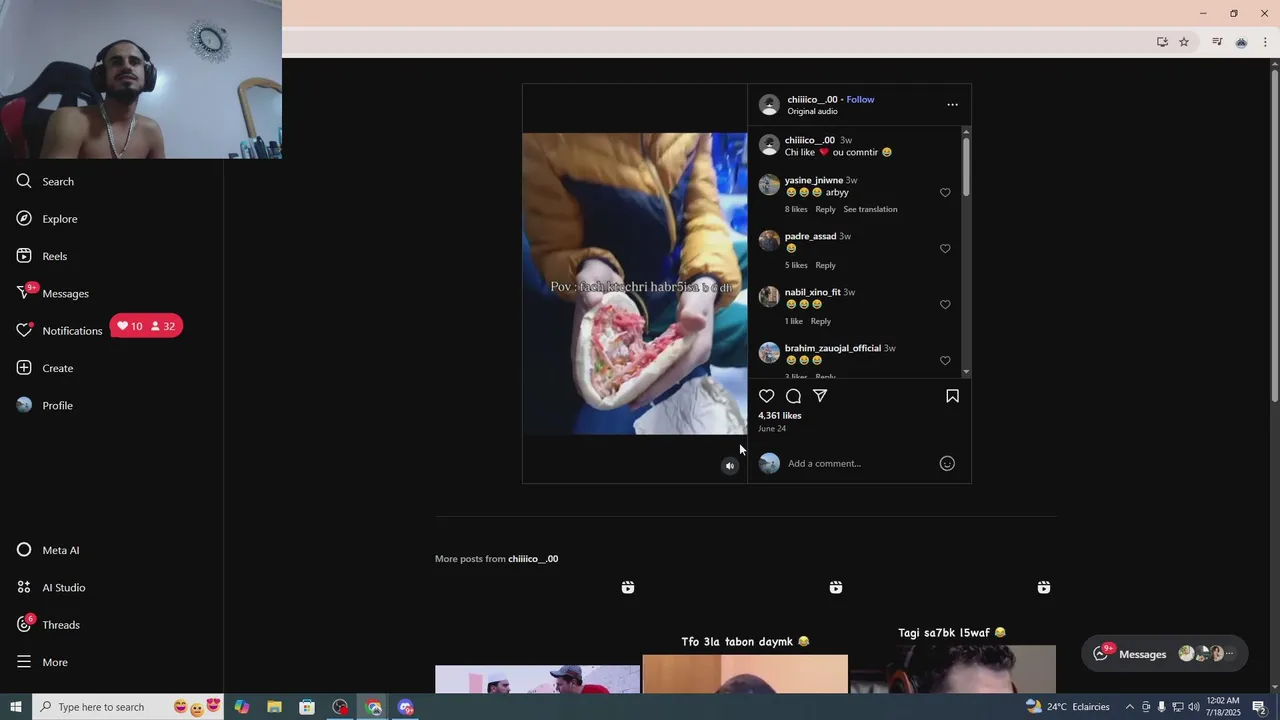
Task: Open brahim_zauojal_official's profile link
Action: (833, 348)
